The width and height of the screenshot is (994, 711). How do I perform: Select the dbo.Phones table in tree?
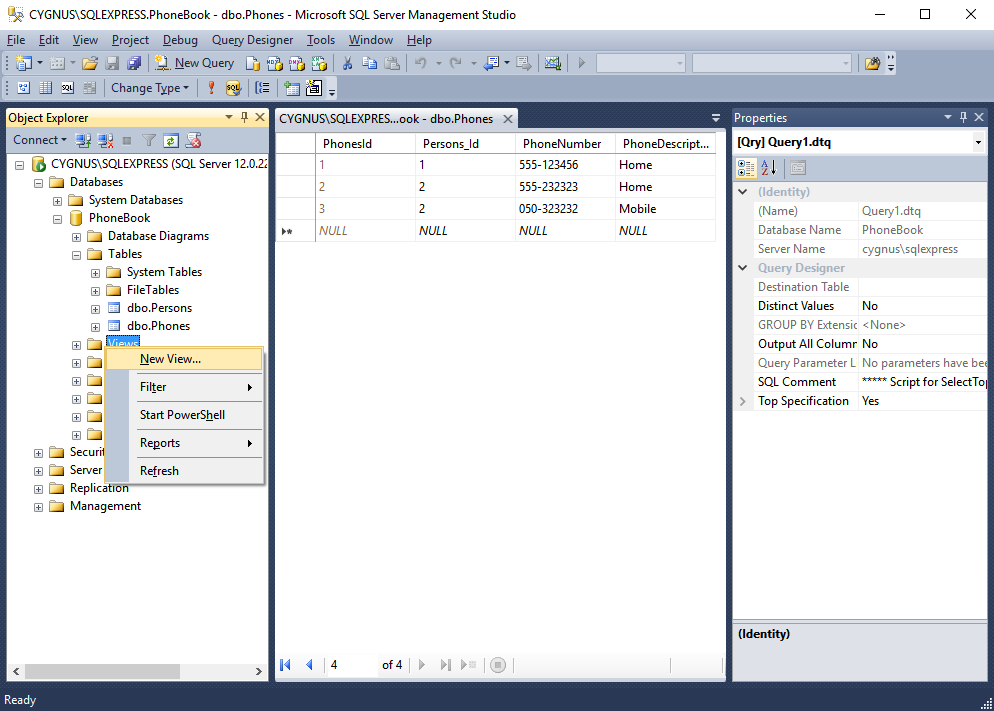pos(158,326)
